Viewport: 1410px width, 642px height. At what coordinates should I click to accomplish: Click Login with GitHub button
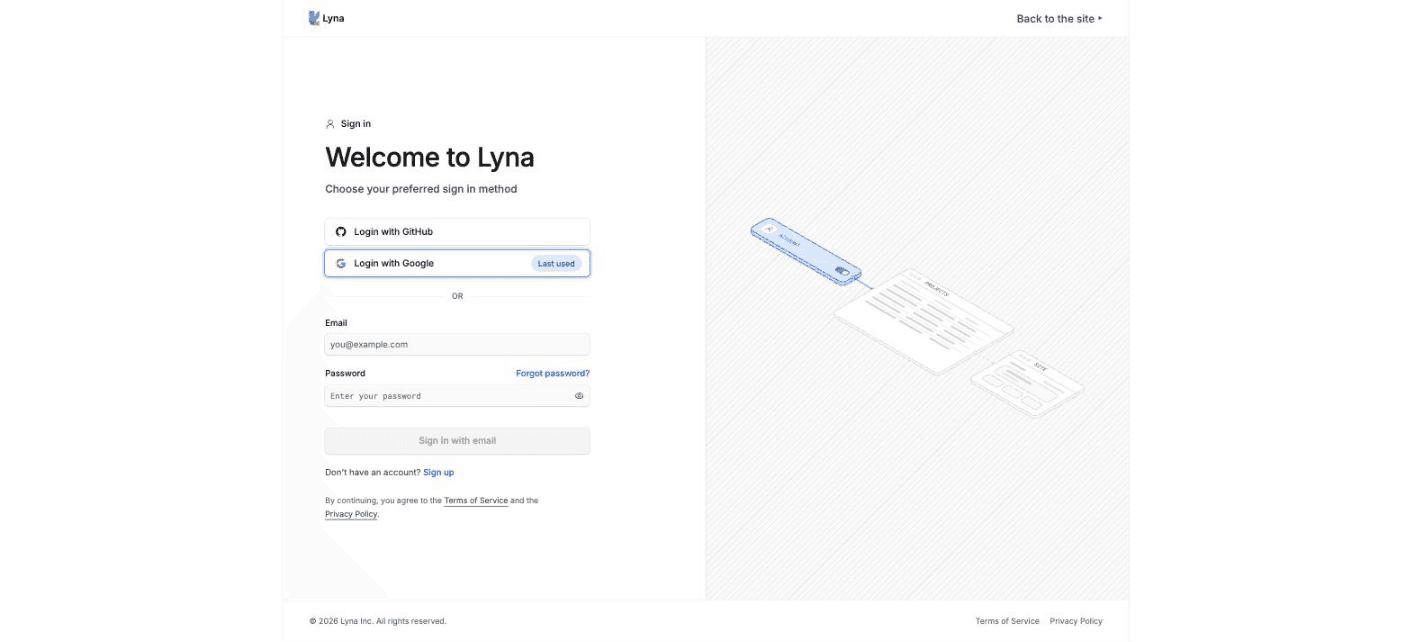(x=457, y=231)
